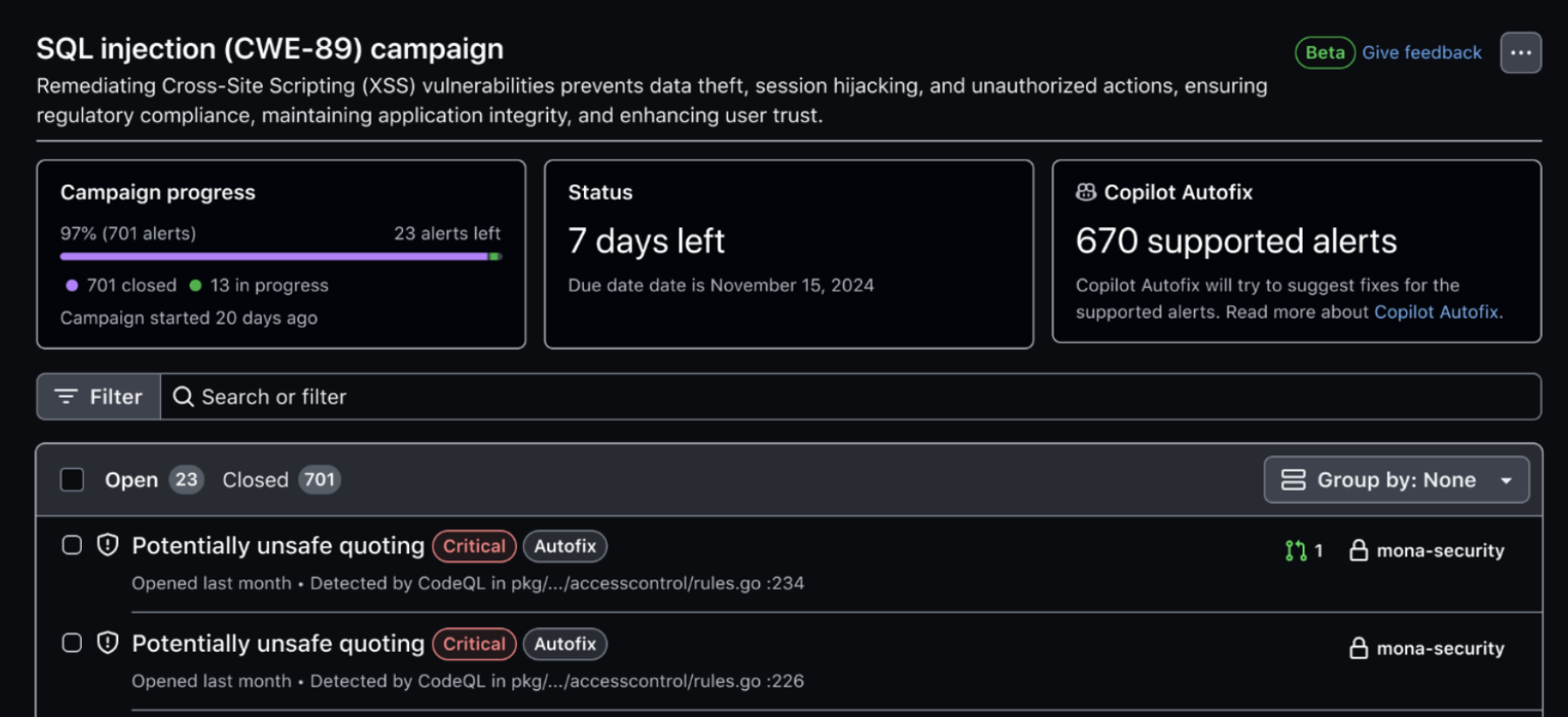The height and width of the screenshot is (717, 1568).
Task: Click the shield icon of the rules.go :226 alert
Action: [x=108, y=643]
